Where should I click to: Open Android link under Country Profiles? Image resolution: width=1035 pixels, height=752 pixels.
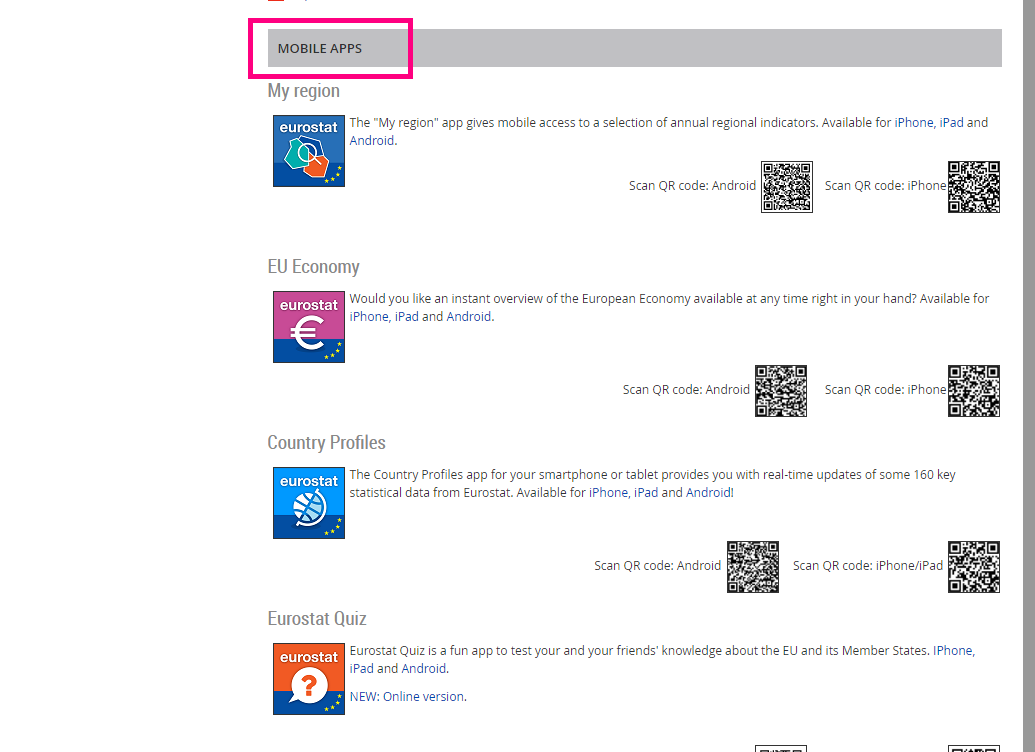pos(708,493)
